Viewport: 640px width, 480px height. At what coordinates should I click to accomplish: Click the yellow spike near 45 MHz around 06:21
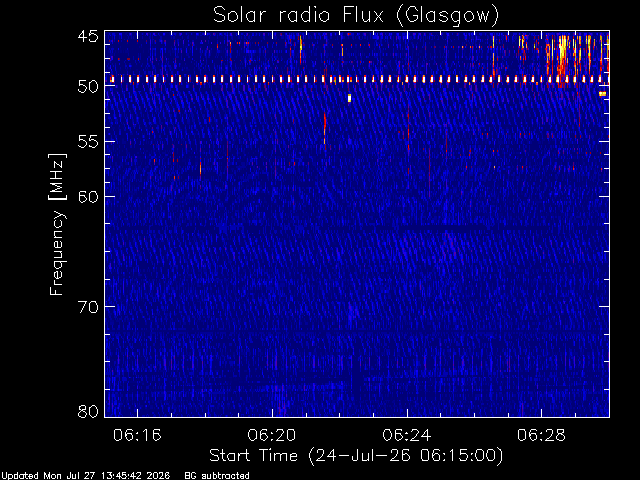[300, 46]
